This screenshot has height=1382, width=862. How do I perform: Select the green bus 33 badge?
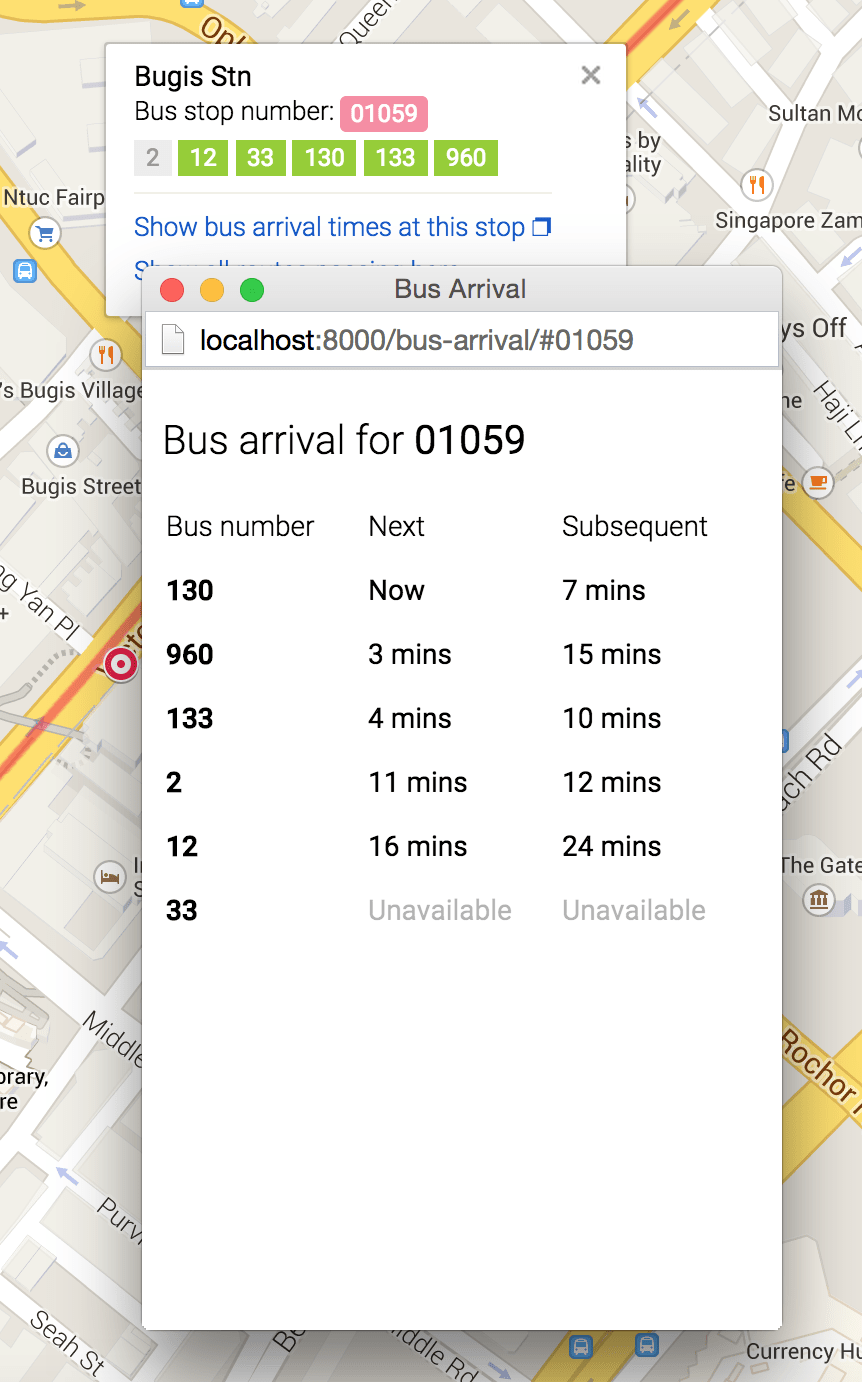point(260,158)
